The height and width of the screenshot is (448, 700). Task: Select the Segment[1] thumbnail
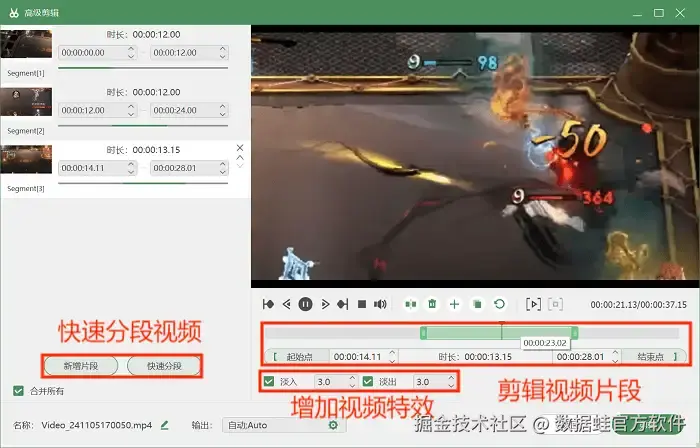pos(26,44)
